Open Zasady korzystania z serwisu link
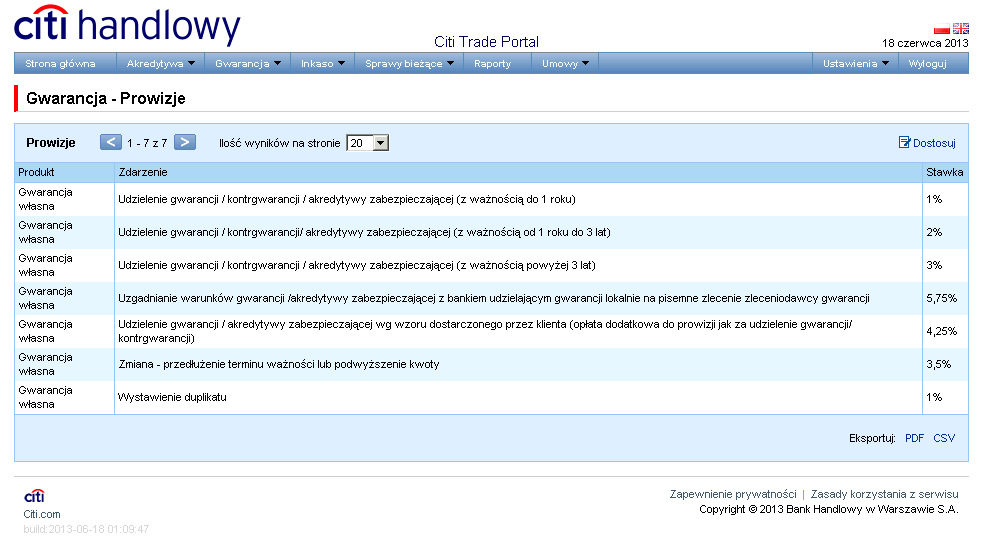 884,495
